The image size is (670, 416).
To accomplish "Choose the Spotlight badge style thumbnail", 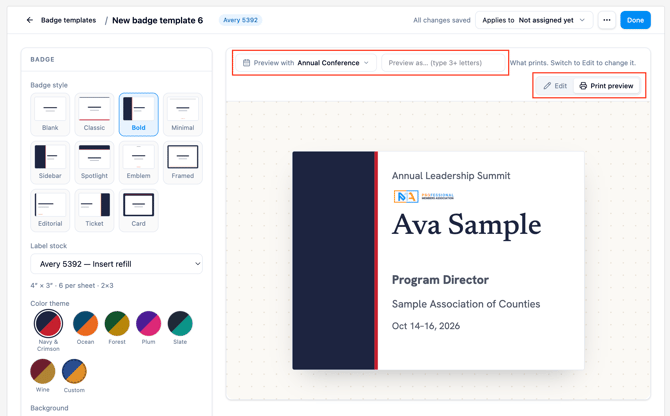I will pos(94,156).
